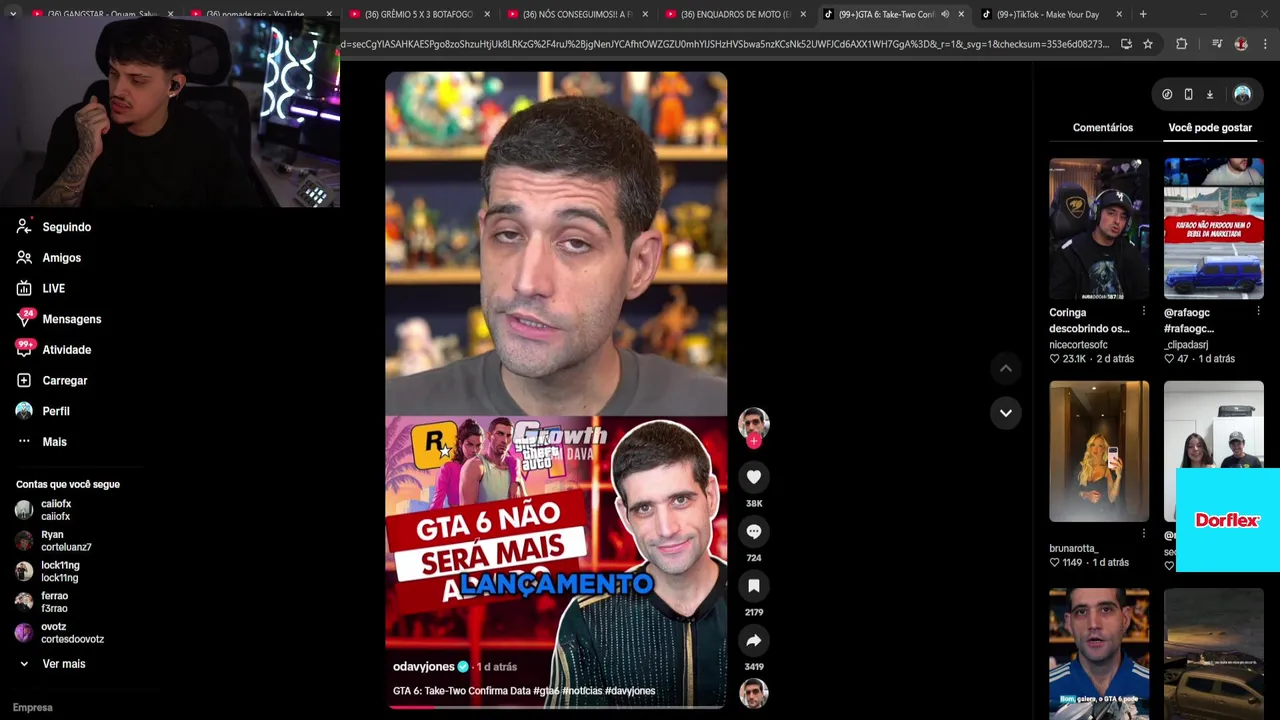Open Empresa footer link

point(33,708)
